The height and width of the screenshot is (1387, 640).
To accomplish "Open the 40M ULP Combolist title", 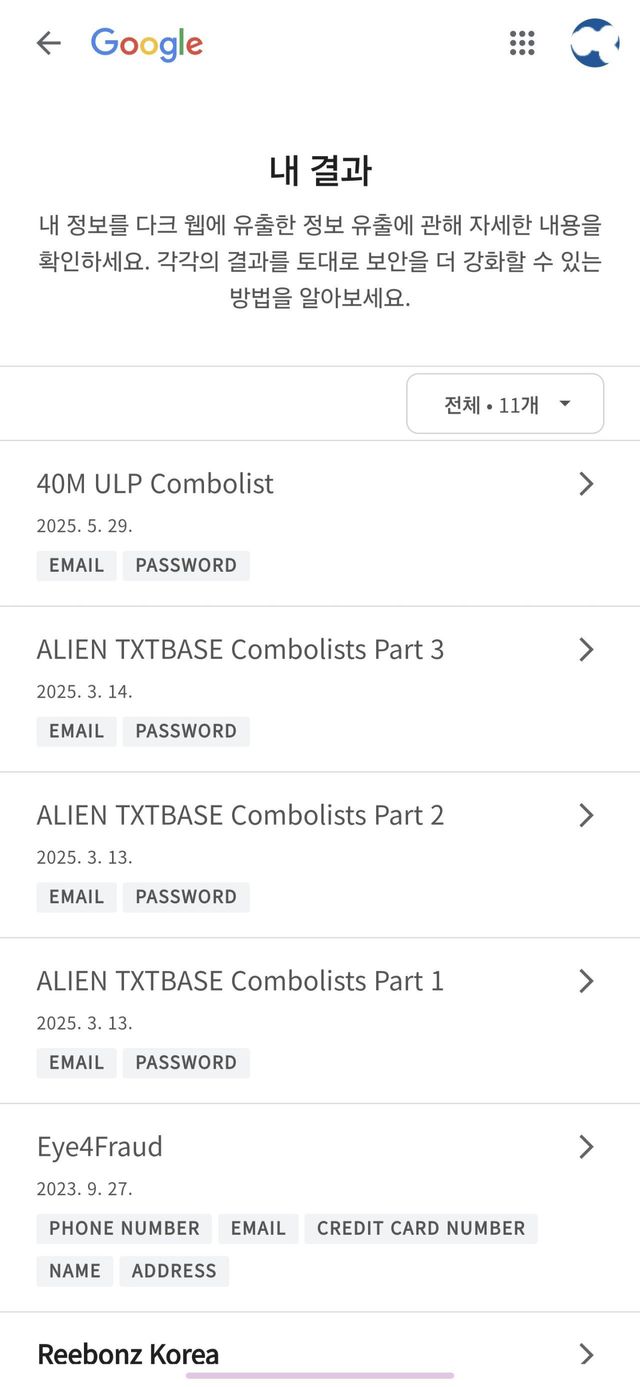I will tap(155, 484).
